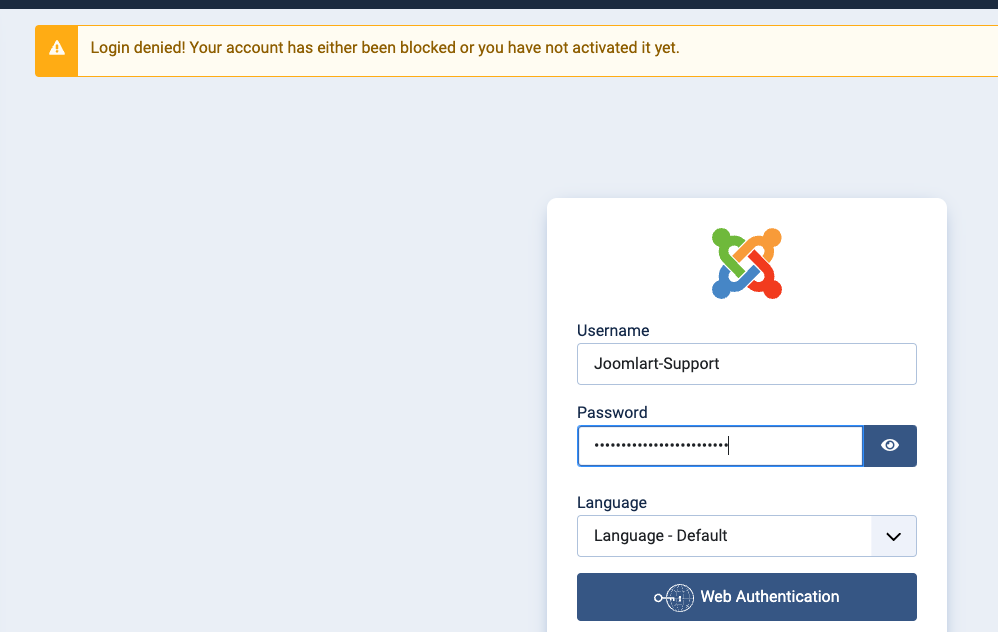Screen dimensions: 998x632
Task: Show the password using the eye icon
Action: click(890, 446)
